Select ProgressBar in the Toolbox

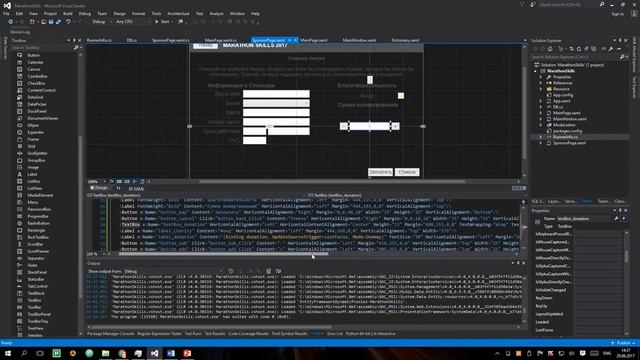38,216
